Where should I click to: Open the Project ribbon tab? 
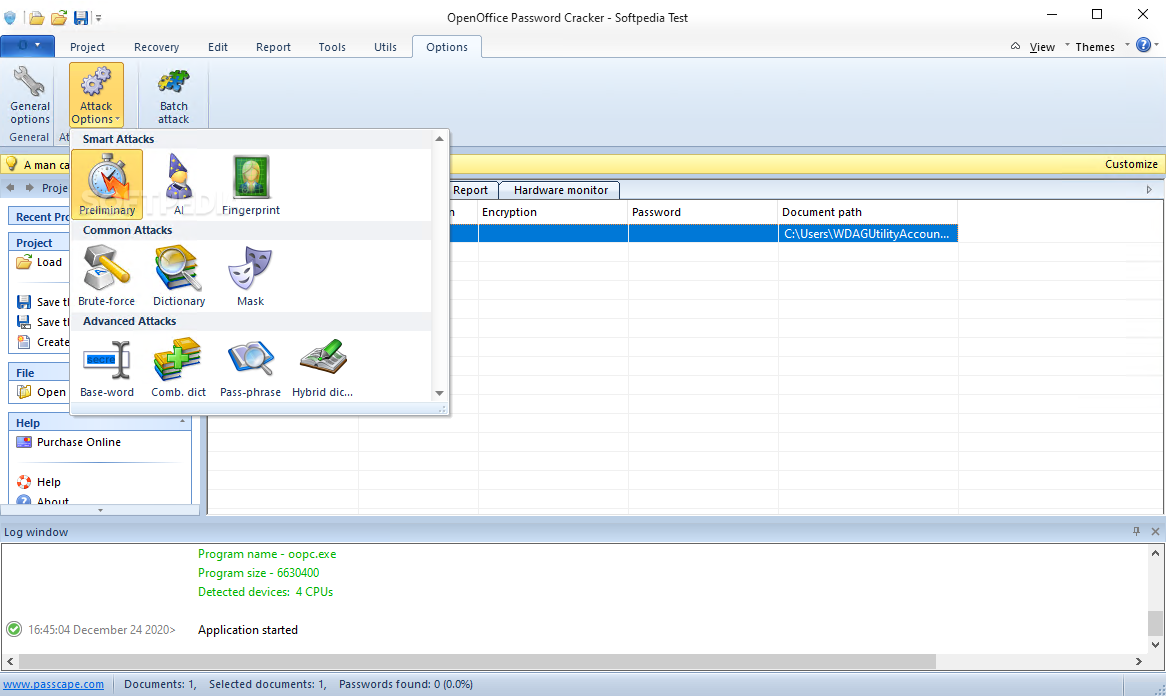coord(87,47)
